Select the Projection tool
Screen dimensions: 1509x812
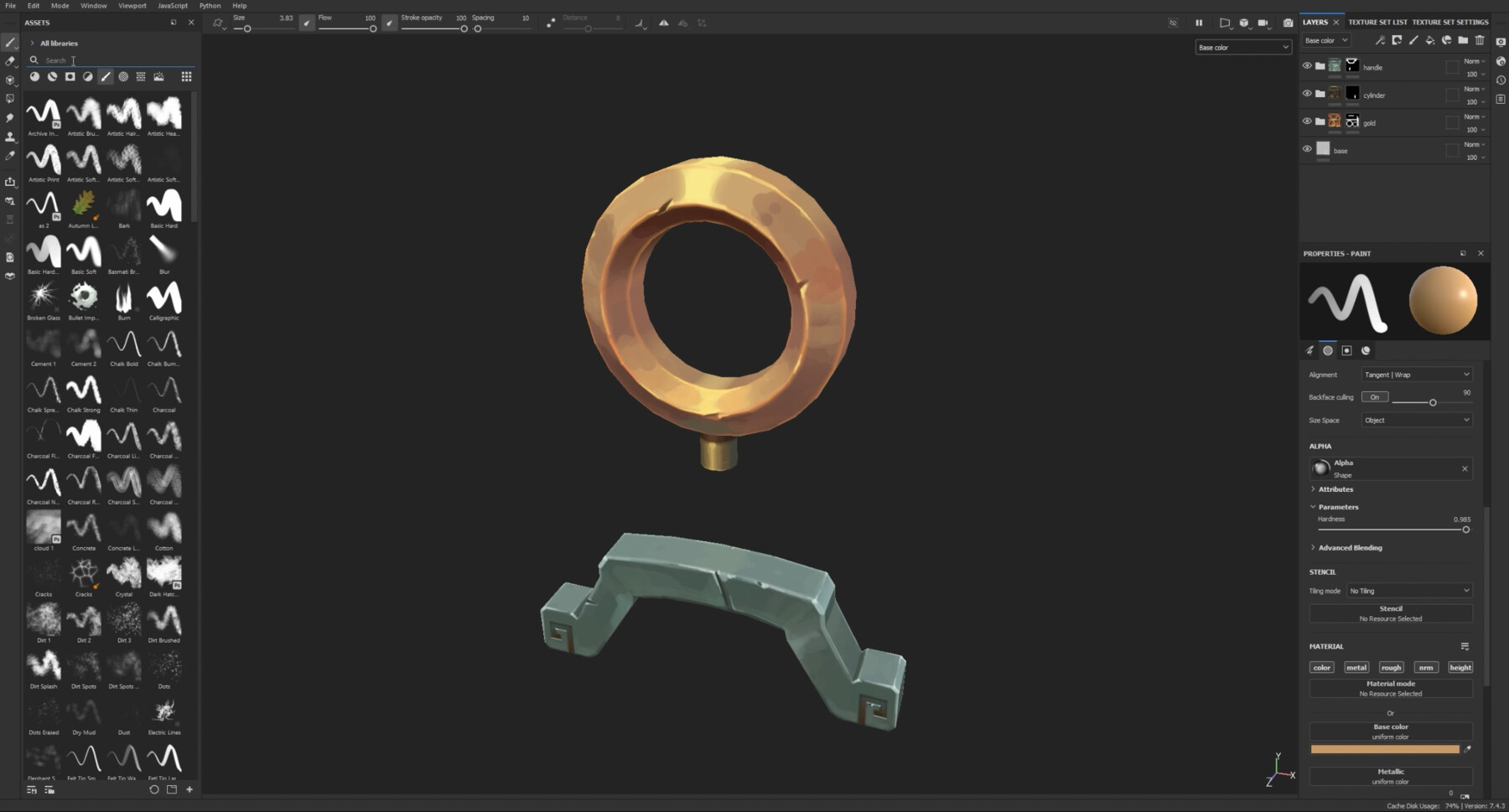pyautogui.click(x=10, y=80)
